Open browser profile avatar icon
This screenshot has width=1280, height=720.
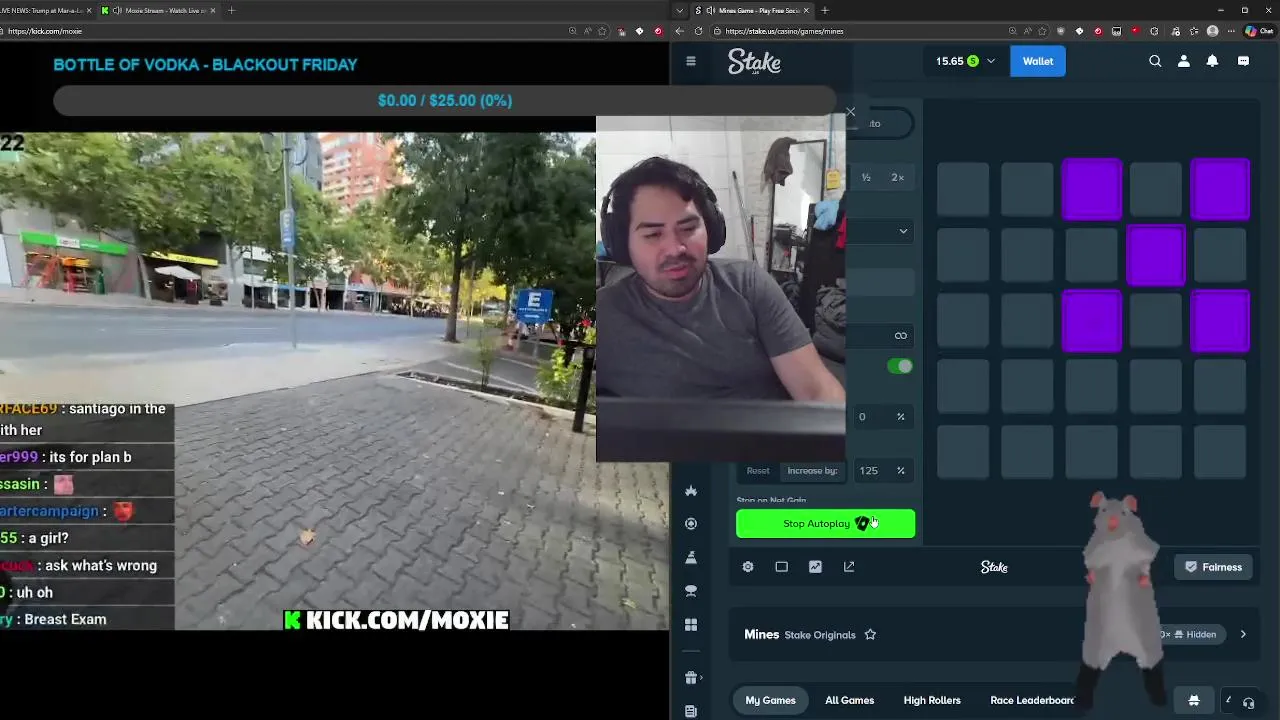[1213, 31]
